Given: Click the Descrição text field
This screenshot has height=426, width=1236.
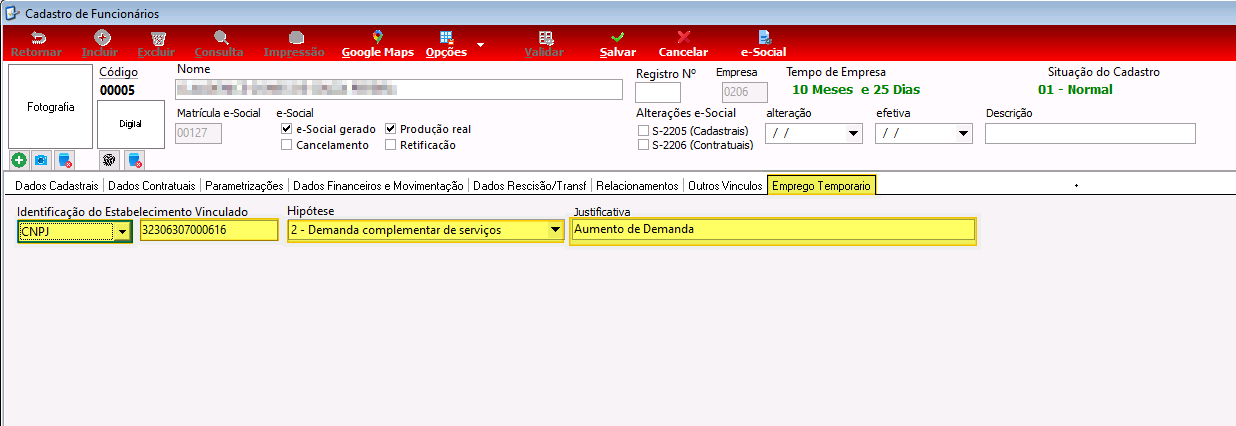Looking at the screenshot, I should click(x=1090, y=134).
